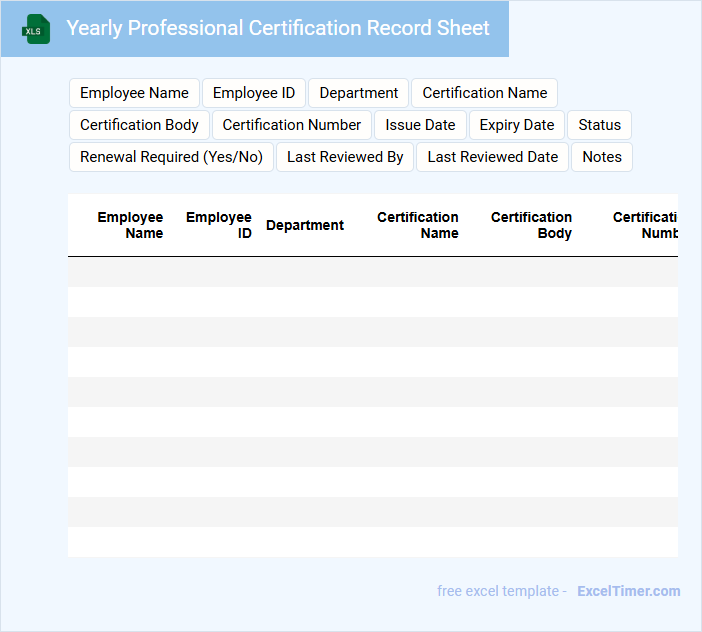The height and width of the screenshot is (632, 702).
Task: Select the Employee Name tag
Action: point(134,93)
